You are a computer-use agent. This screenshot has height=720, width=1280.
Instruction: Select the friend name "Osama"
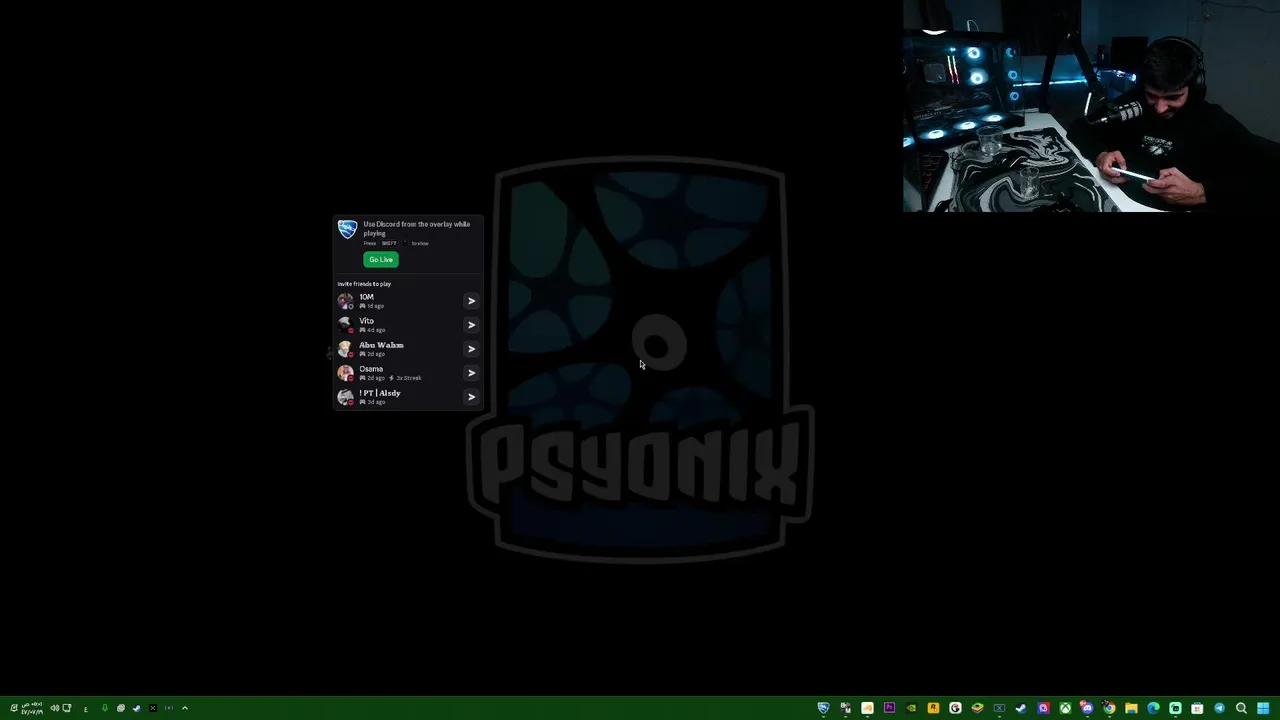pos(371,369)
